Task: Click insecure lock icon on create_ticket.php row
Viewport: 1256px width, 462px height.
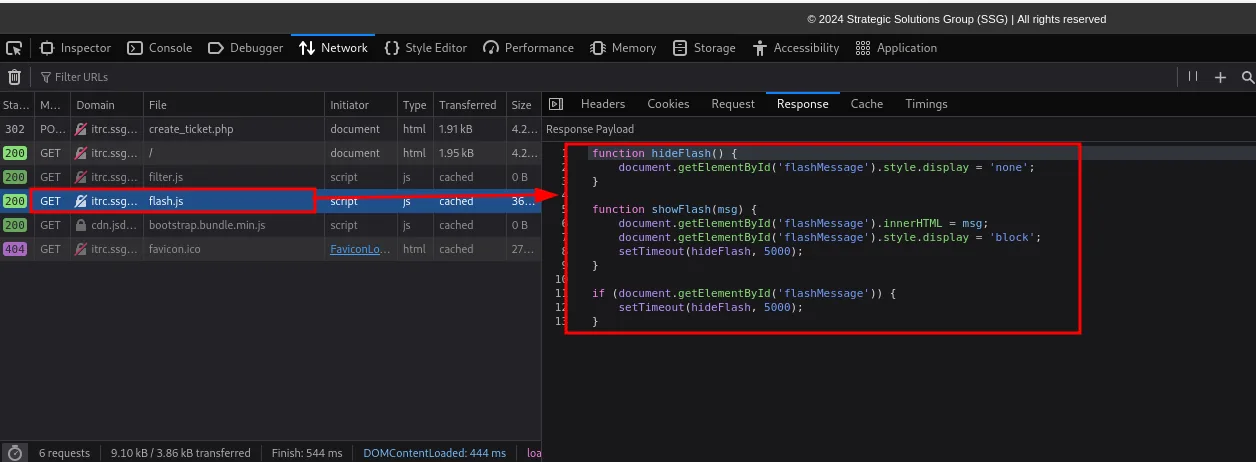Action: coord(81,129)
